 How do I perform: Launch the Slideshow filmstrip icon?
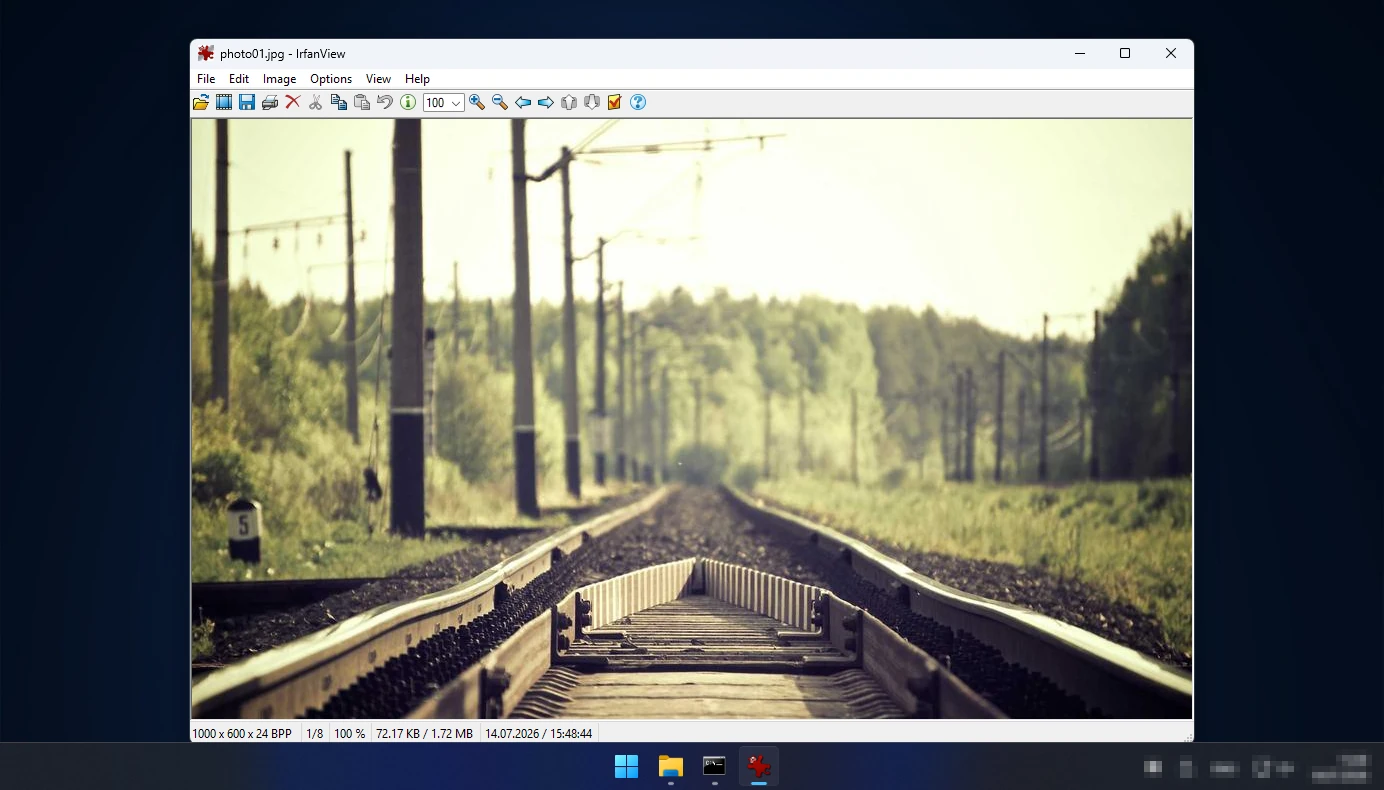[x=224, y=102]
